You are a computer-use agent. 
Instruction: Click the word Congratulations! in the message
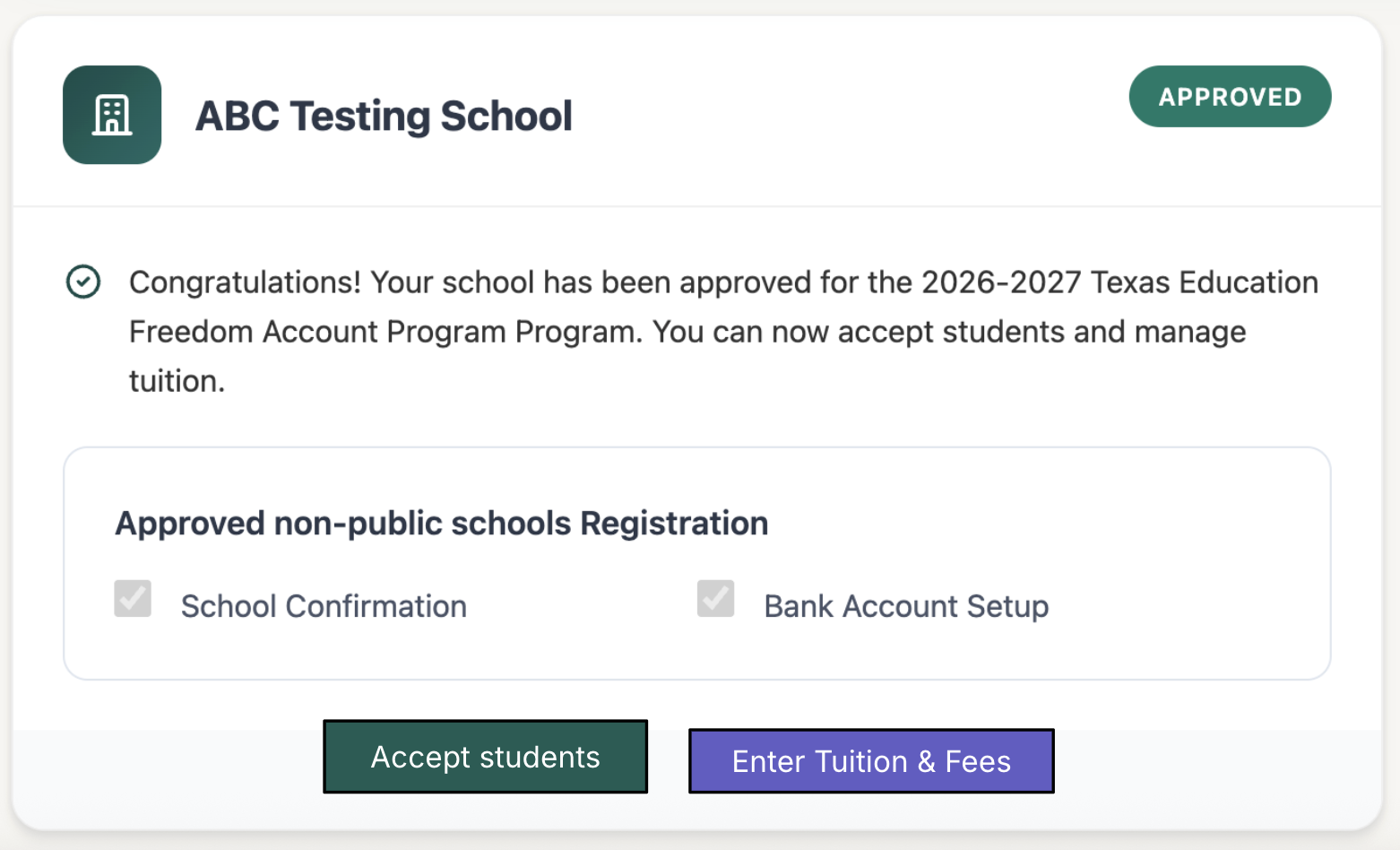pyautogui.click(x=245, y=282)
